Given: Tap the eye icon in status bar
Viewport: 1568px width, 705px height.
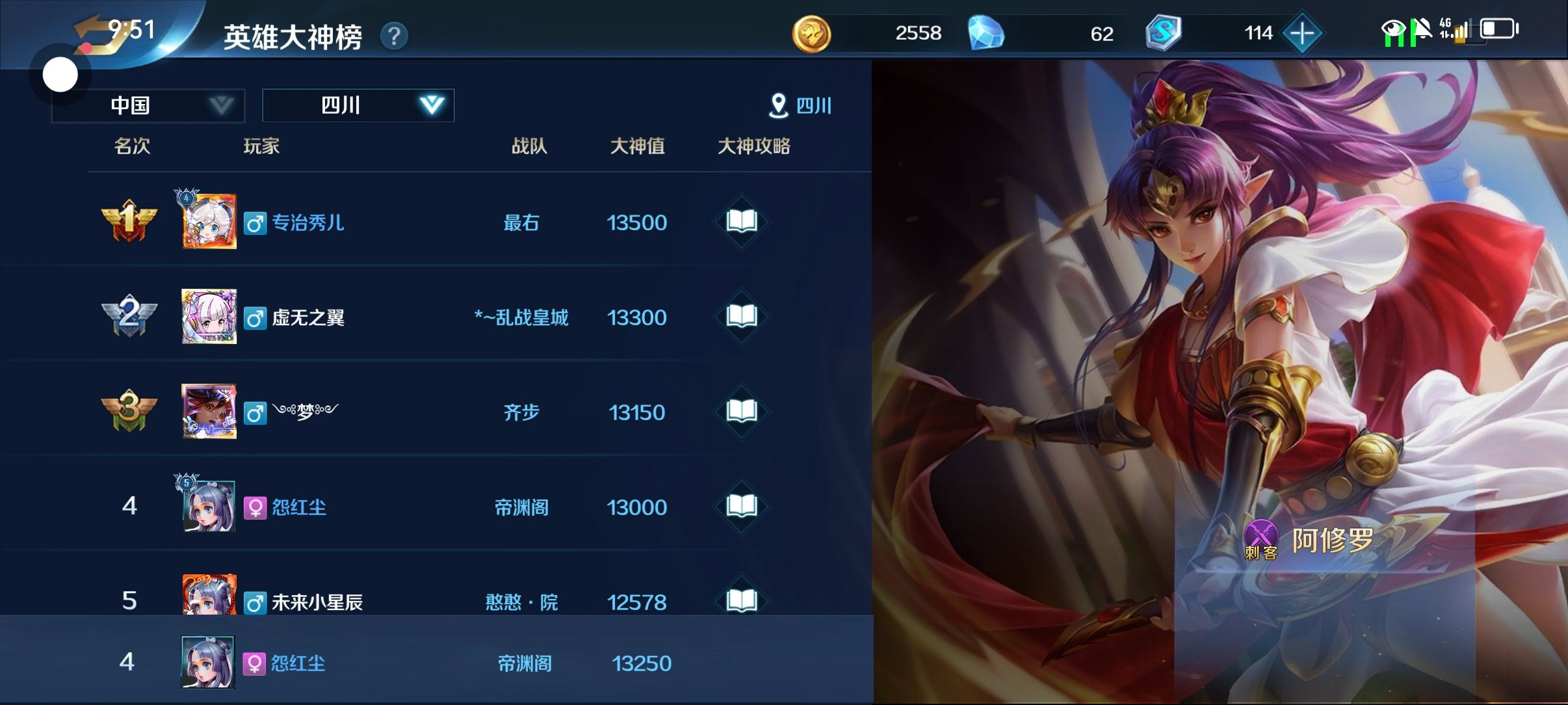Looking at the screenshot, I should click(1394, 29).
